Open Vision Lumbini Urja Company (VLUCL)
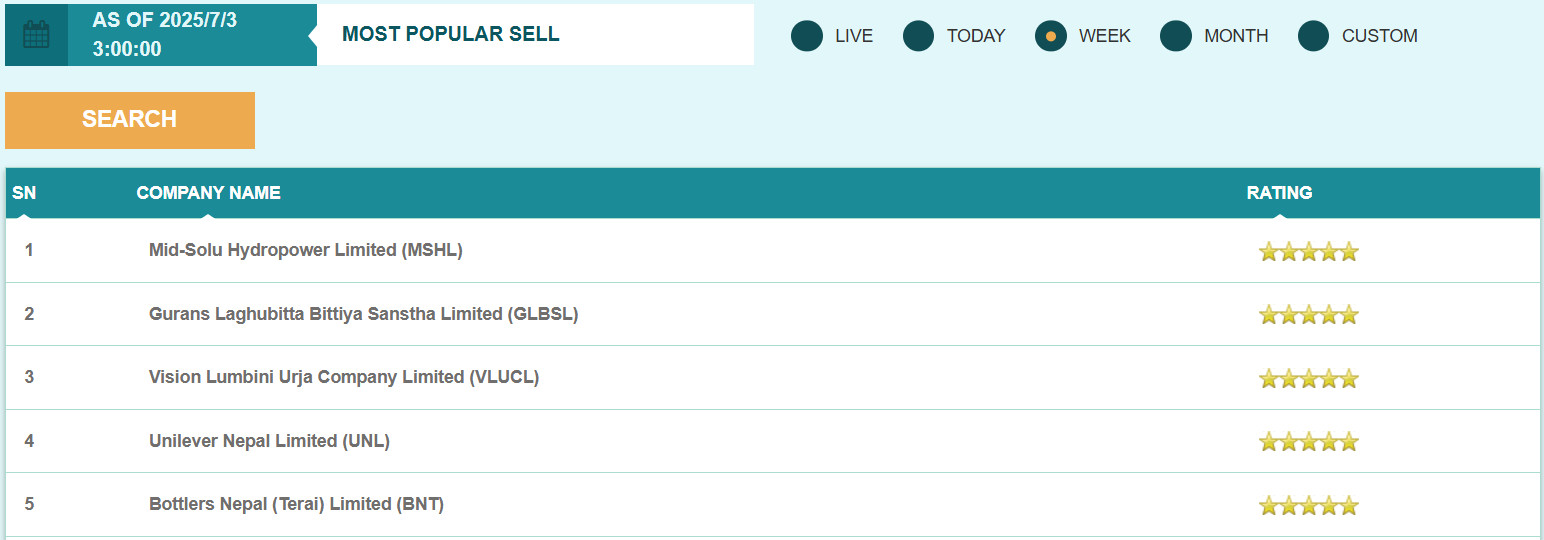 click(x=344, y=377)
